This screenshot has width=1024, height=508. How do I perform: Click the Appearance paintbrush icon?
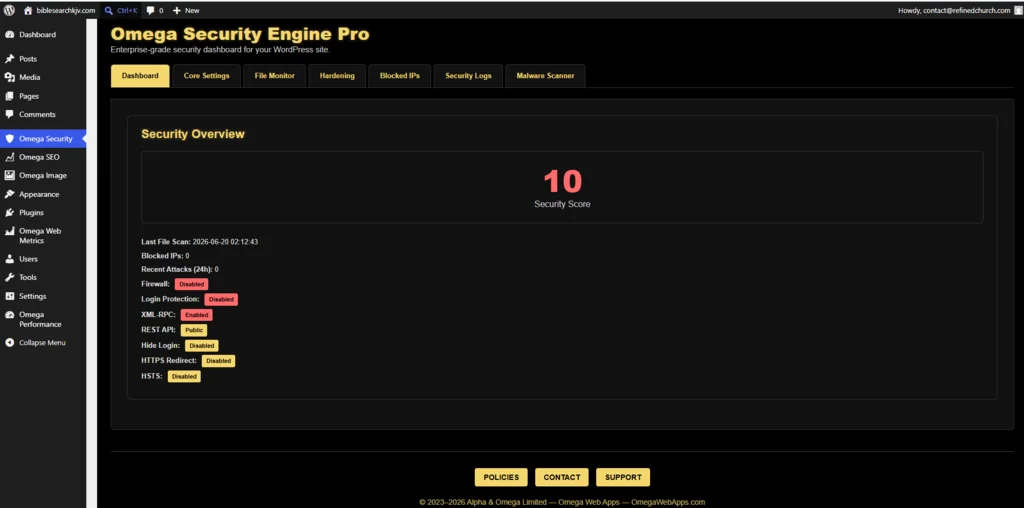tap(9, 195)
